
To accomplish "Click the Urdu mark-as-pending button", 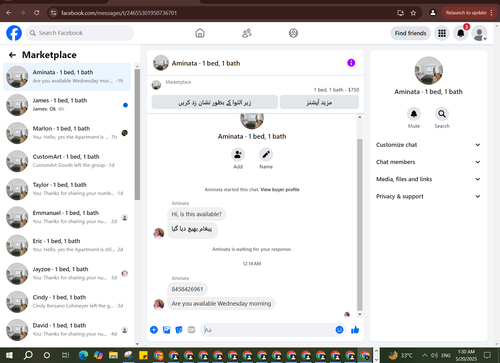I will pyautogui.click(x=215, y=102).
